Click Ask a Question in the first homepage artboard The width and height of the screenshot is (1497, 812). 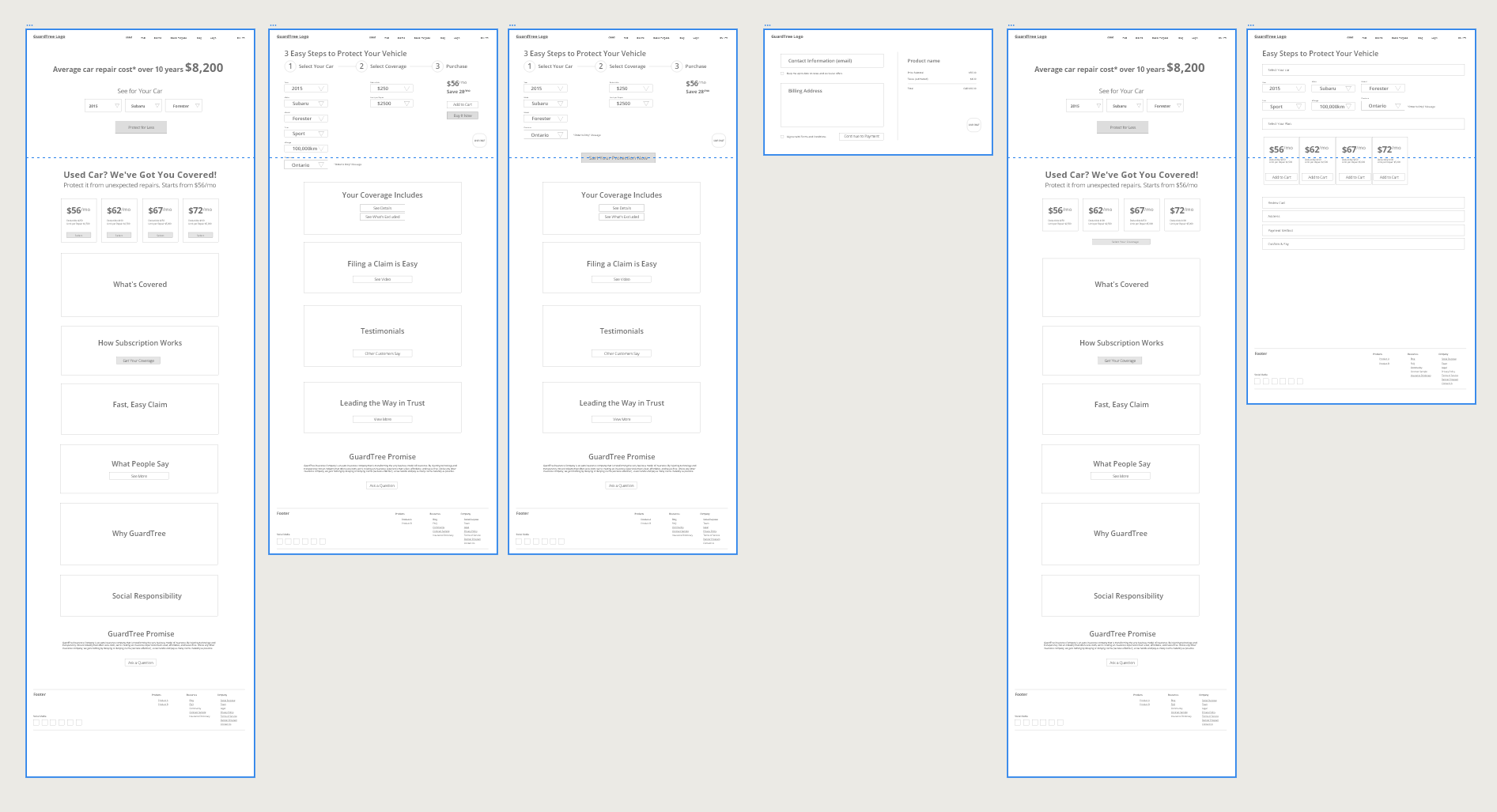point(141,663)
